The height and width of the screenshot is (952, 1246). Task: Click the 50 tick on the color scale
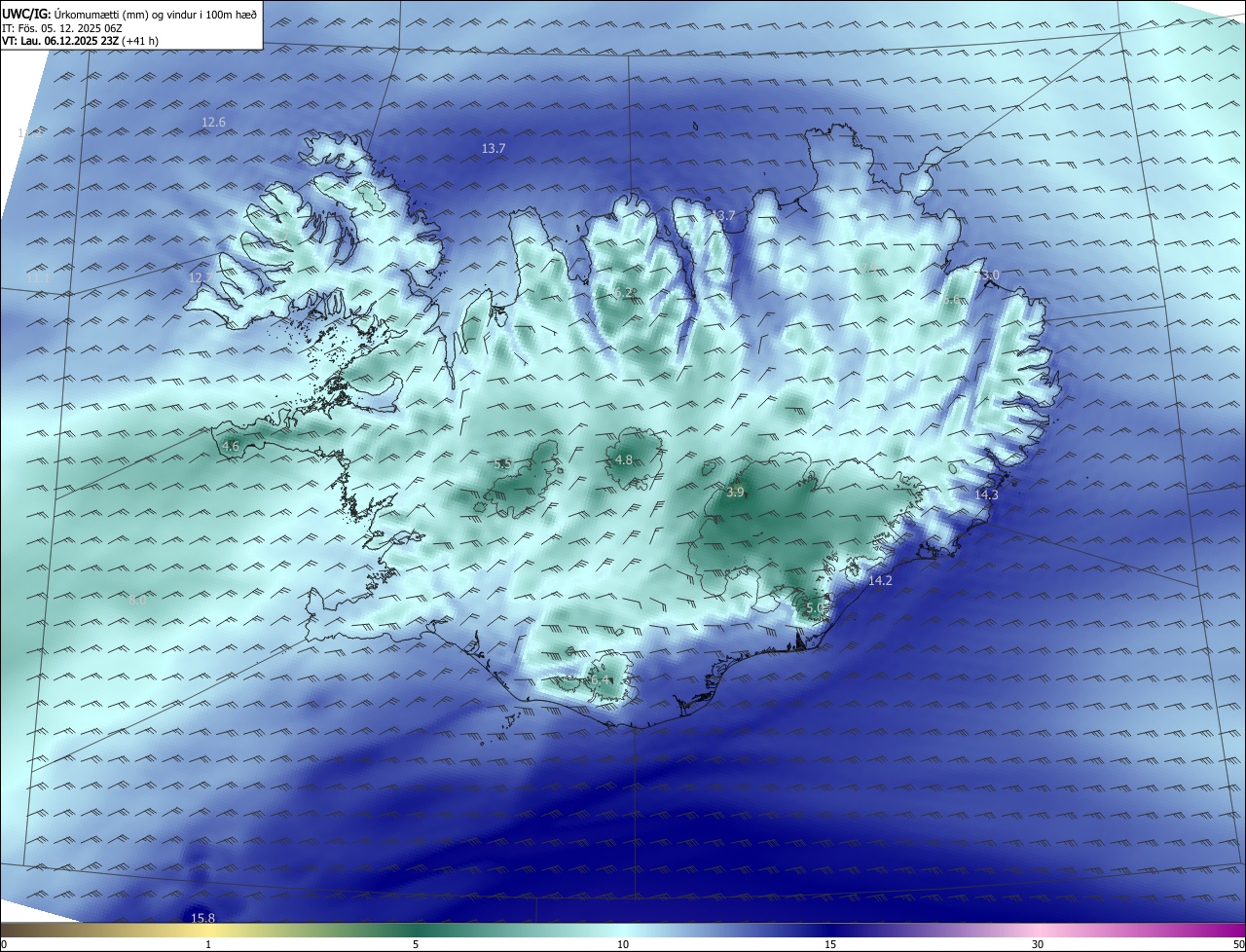(1238, 945)
